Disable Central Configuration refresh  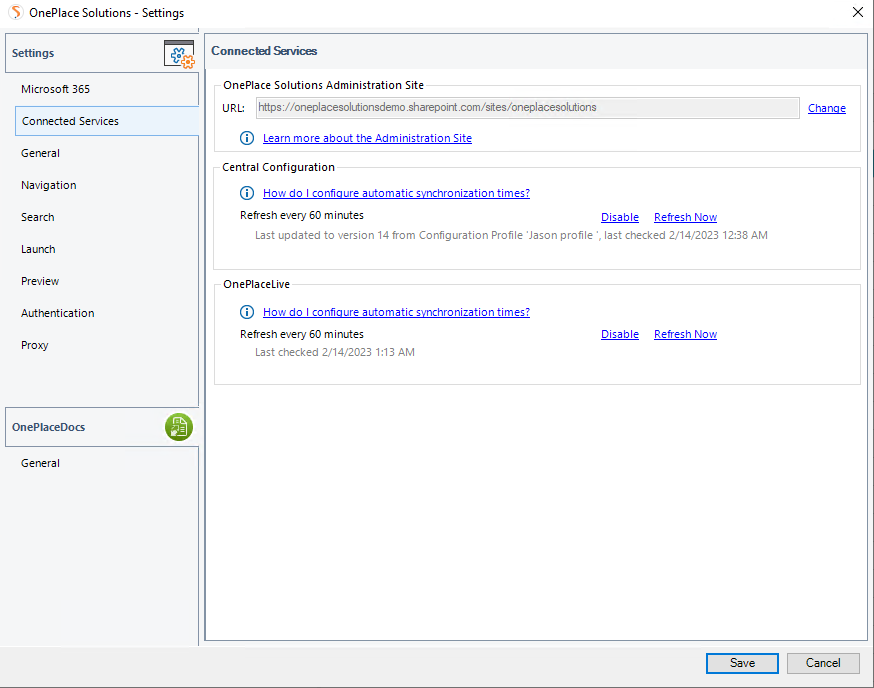coord(619,217)
